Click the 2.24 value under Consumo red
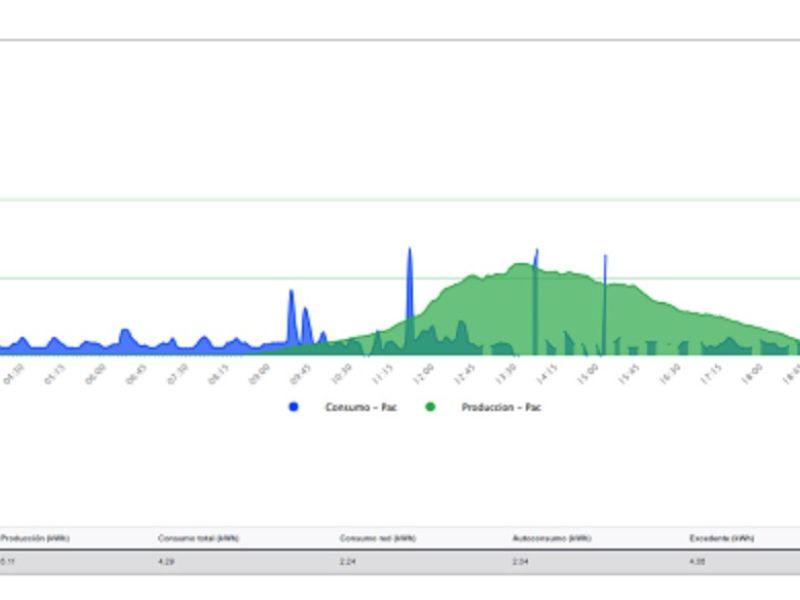The width and height of the screenshot is (800, 600). coord(347,562)
